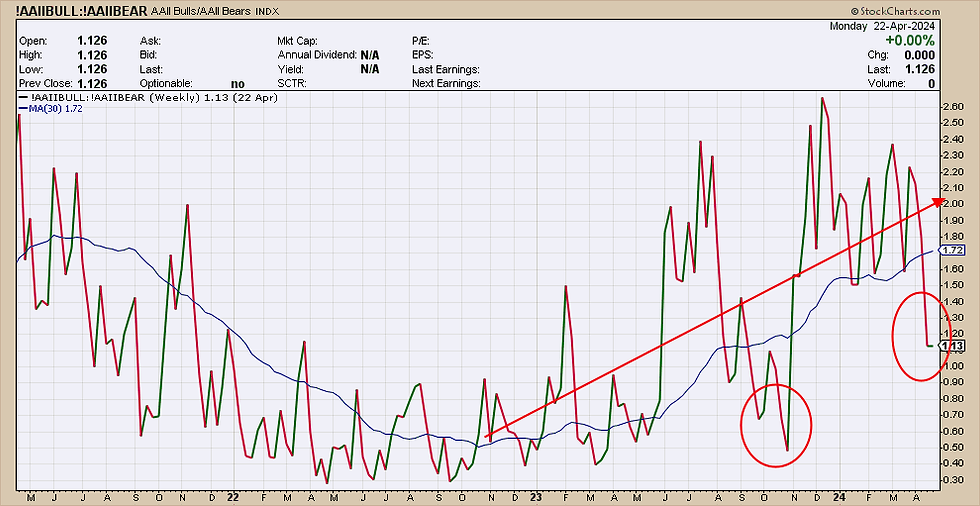Click the Volume value 0
980x506 pixels.
(x=931, y=84)
